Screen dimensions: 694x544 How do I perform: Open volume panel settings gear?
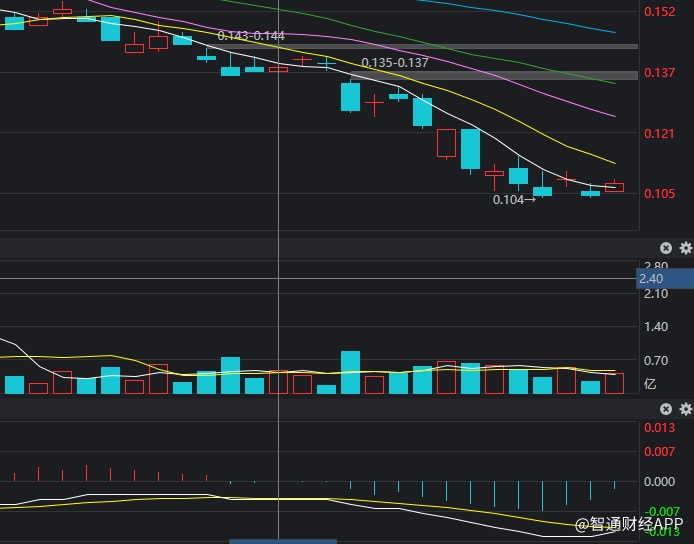click(685, 248)
